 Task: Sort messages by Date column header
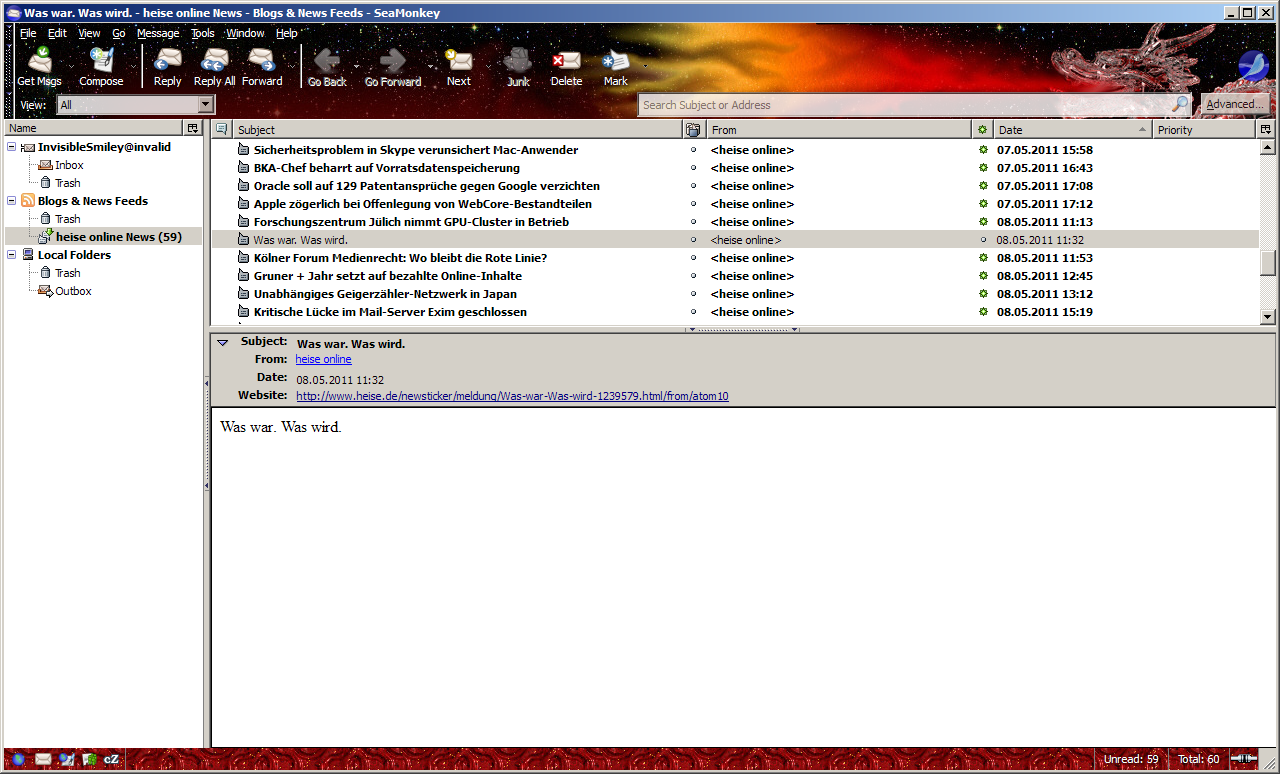[x=1073, y=129]
